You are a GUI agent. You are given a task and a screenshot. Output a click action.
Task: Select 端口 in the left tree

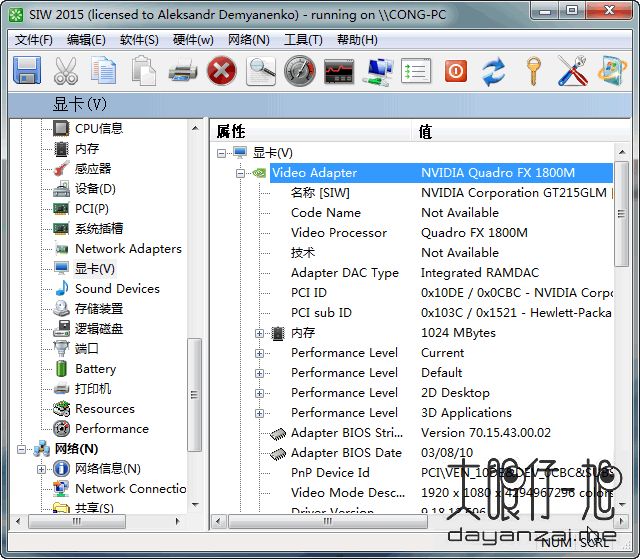(87, 348)
